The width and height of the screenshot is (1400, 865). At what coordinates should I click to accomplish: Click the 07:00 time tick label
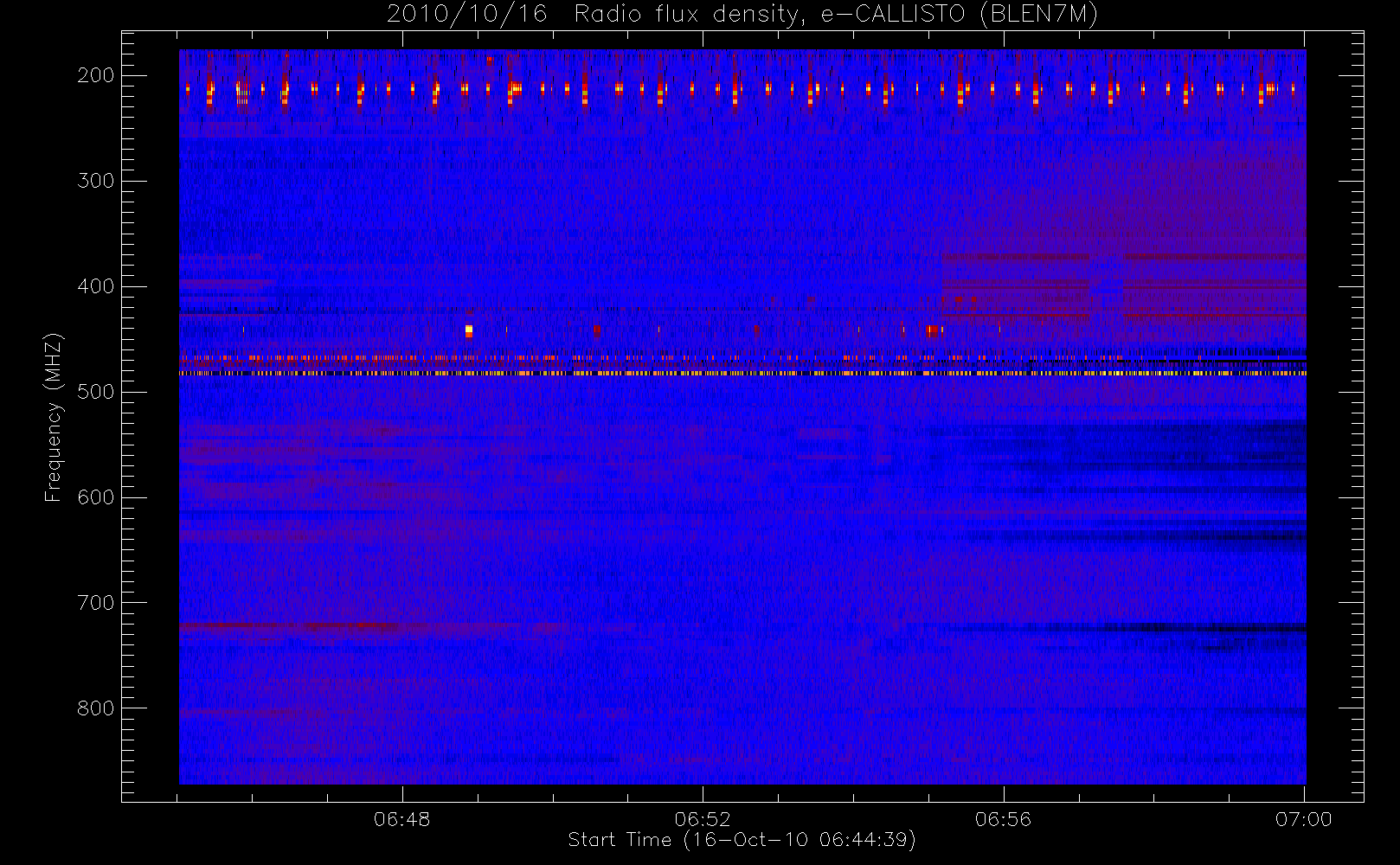coord(1304,819)
